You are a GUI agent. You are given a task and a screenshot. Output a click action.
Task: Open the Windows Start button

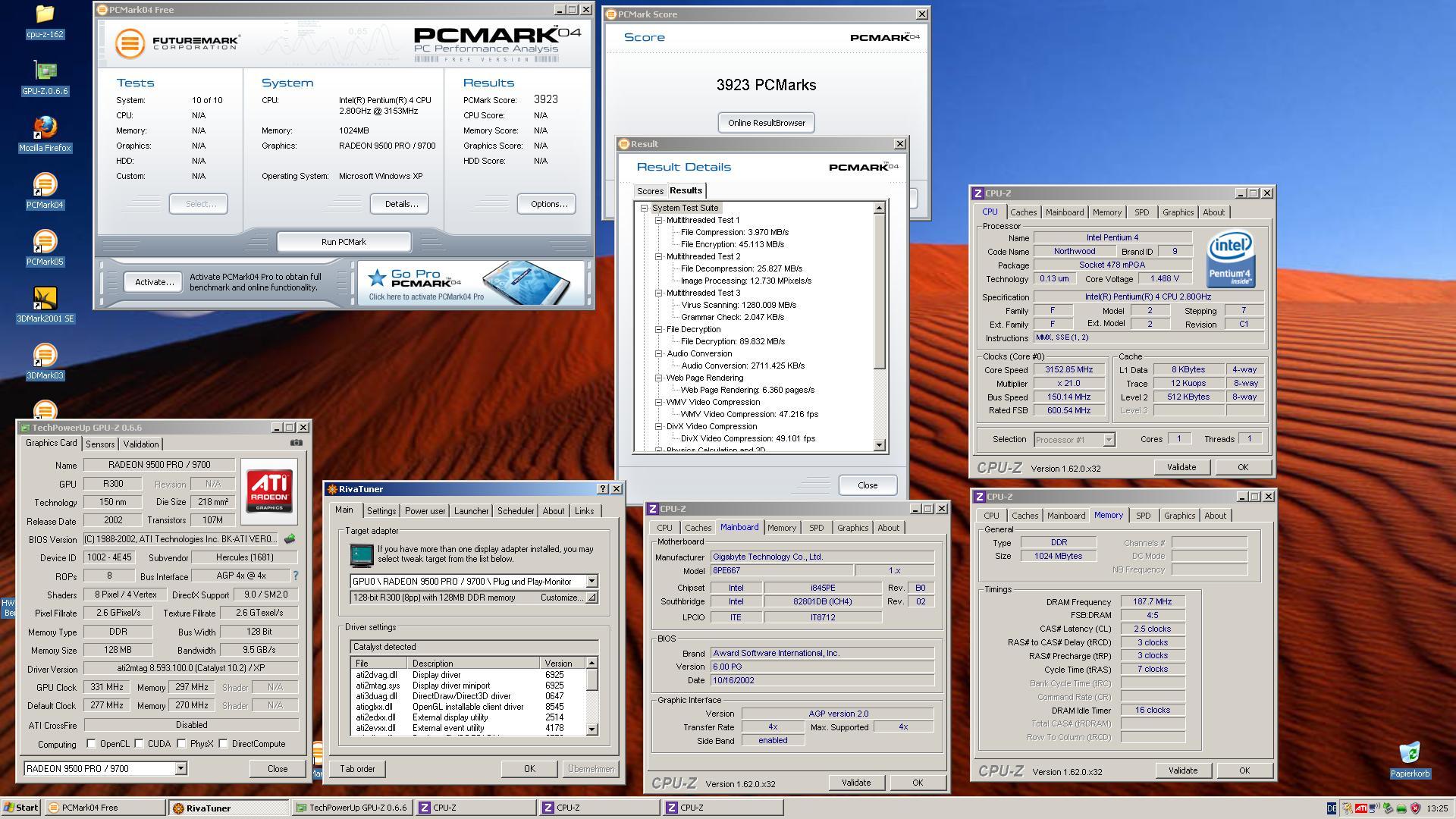point(21,808)
